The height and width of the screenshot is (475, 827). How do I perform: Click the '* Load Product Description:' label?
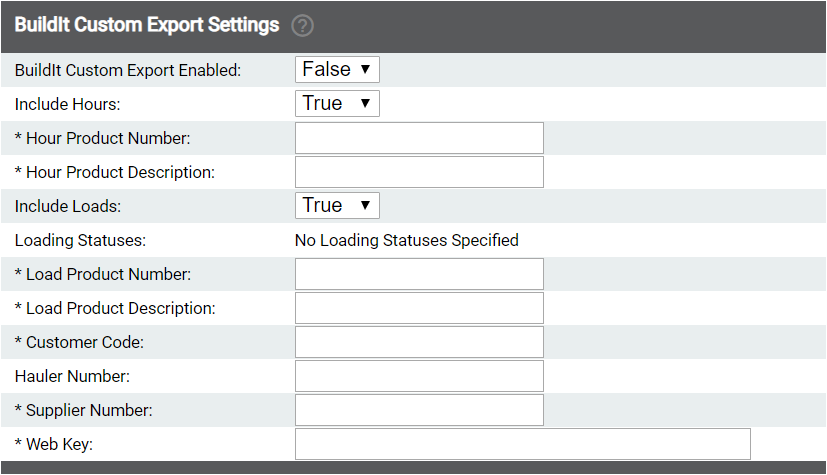(x=115, y=308)
